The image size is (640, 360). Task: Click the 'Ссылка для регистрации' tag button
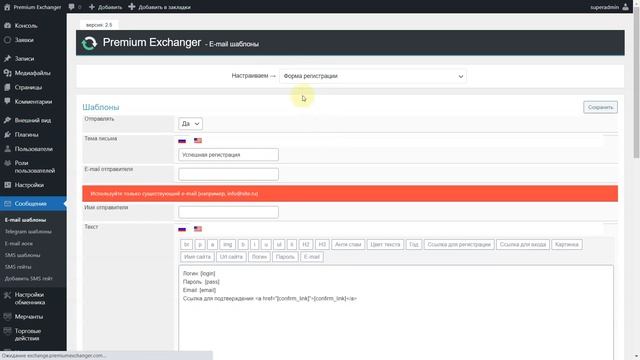(459, 244)
